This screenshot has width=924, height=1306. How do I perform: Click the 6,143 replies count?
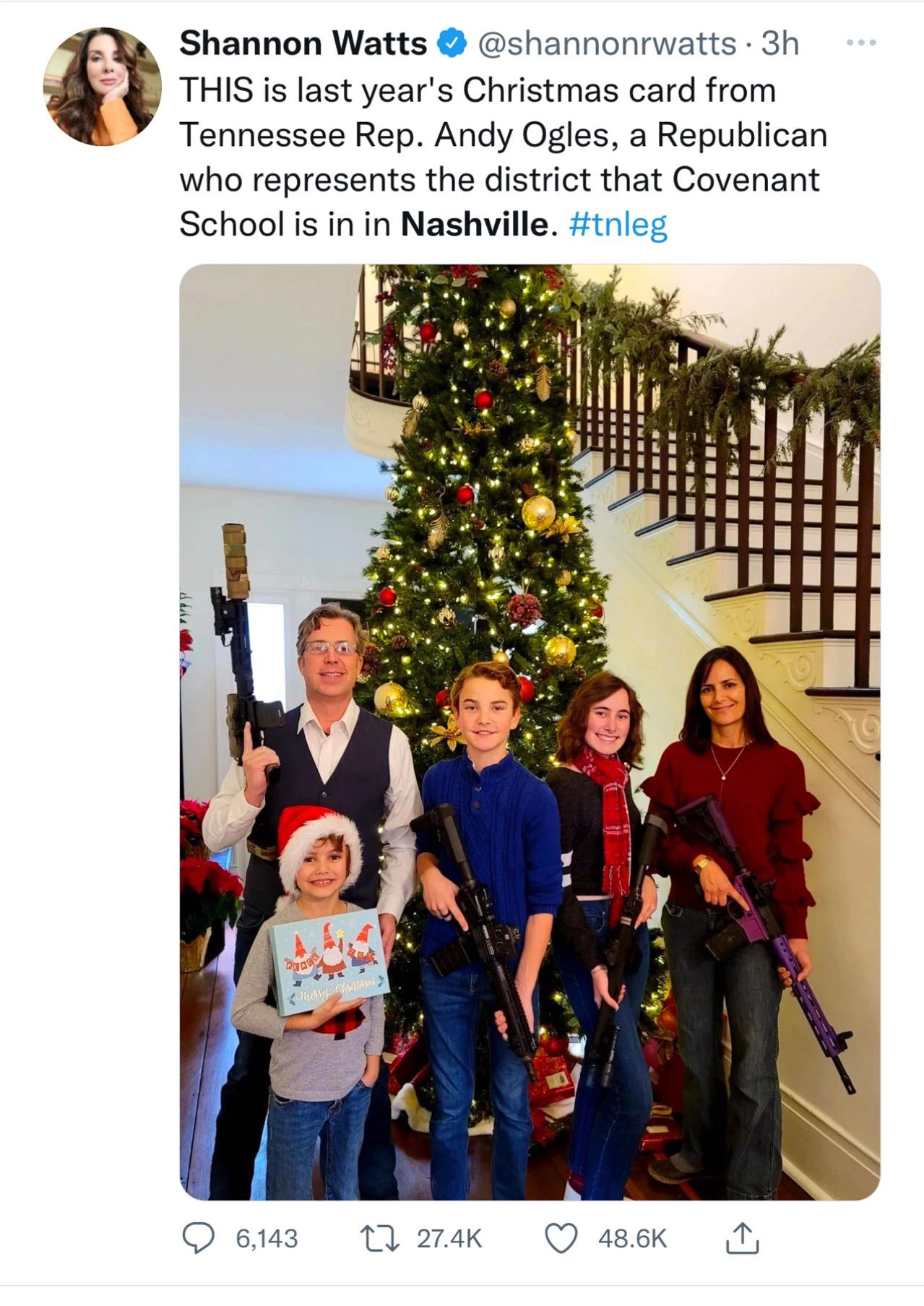pos(267,1239)
